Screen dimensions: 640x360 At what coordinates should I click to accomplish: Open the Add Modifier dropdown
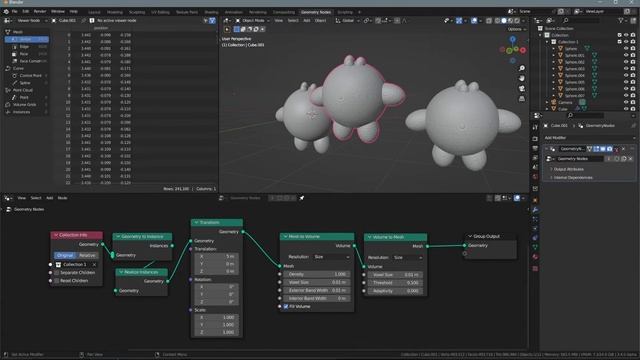click(x=589, y=138)
